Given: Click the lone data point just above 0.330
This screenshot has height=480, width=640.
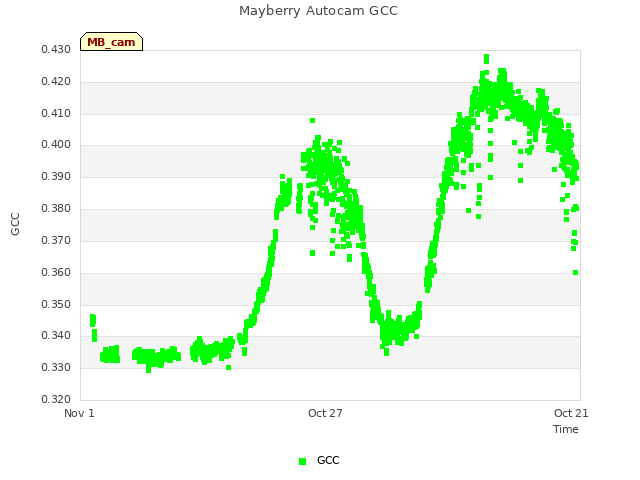Looking at the screenshot, I should tap(229, 368).
